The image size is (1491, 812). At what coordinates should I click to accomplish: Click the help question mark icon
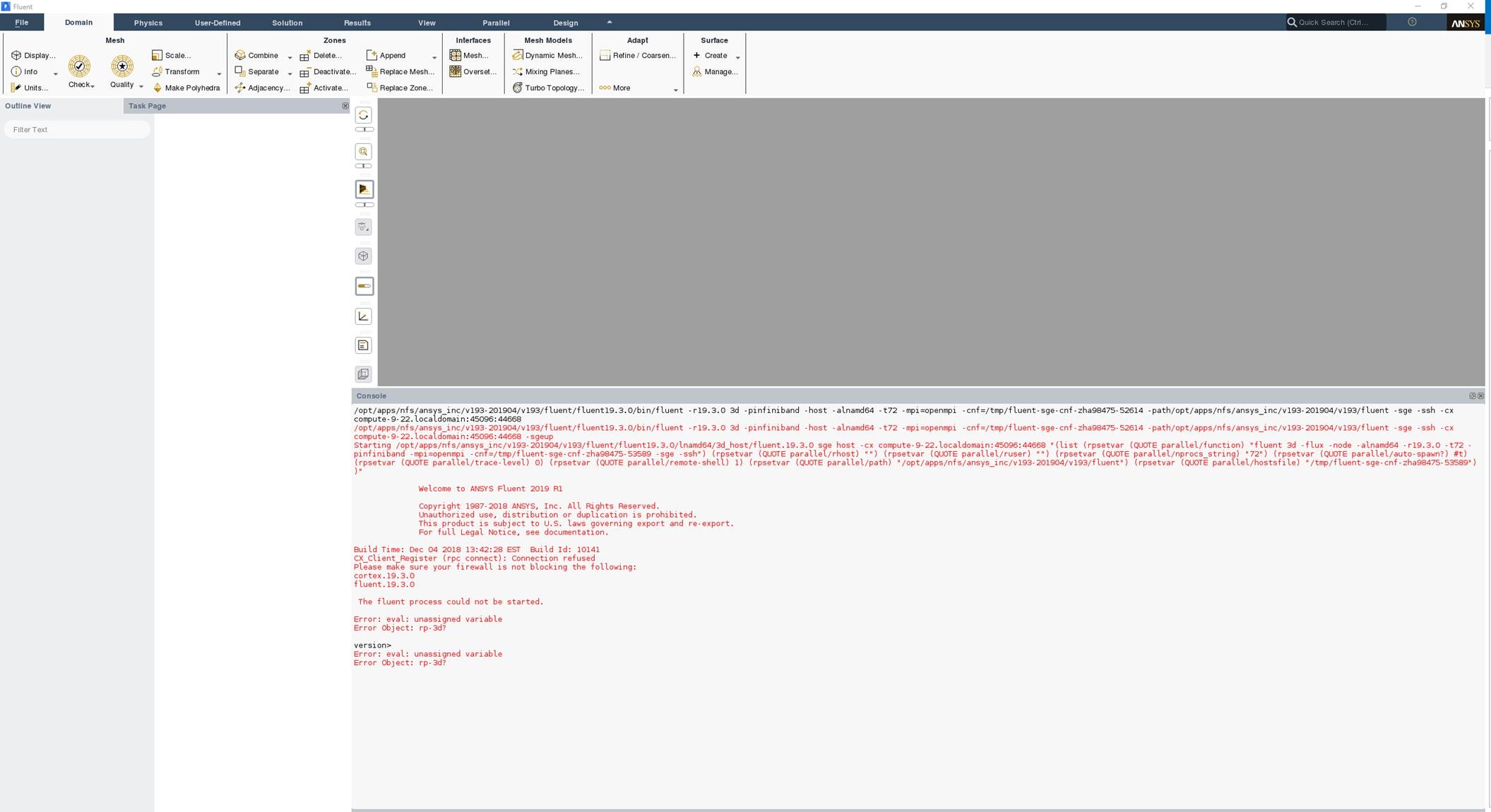(x=1413, y=22)
